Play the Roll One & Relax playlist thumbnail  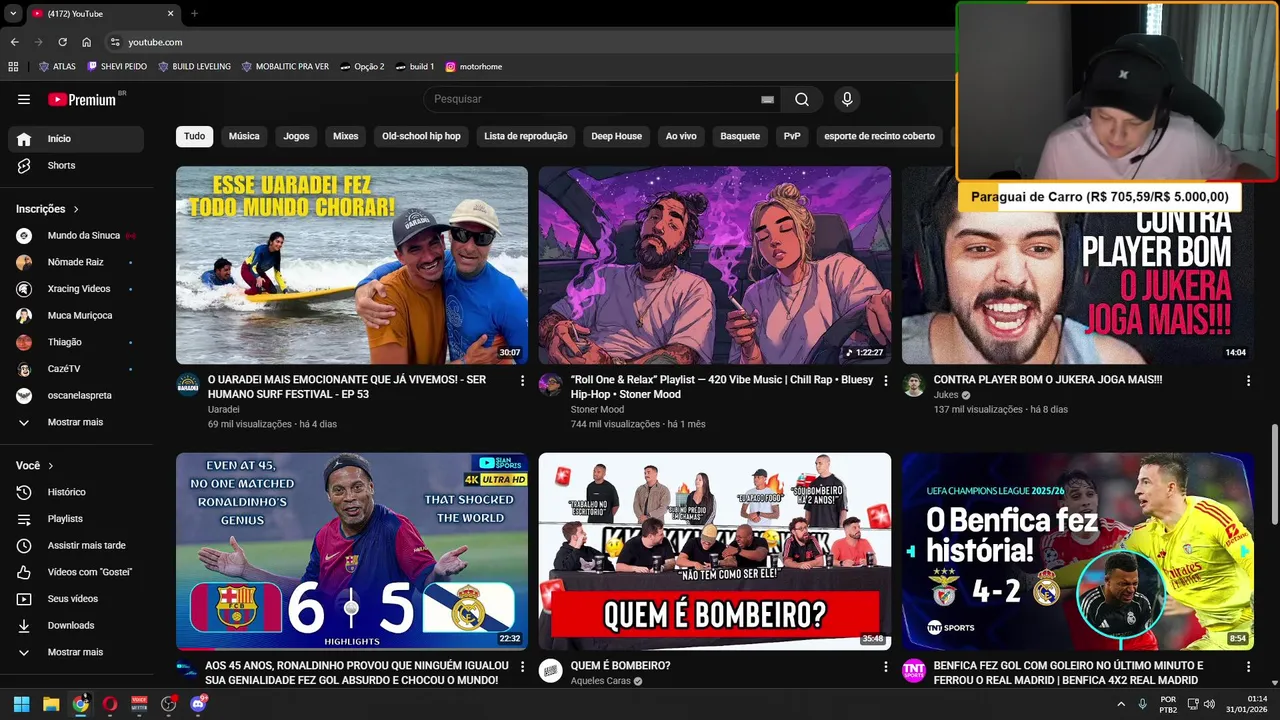(715, 265)
